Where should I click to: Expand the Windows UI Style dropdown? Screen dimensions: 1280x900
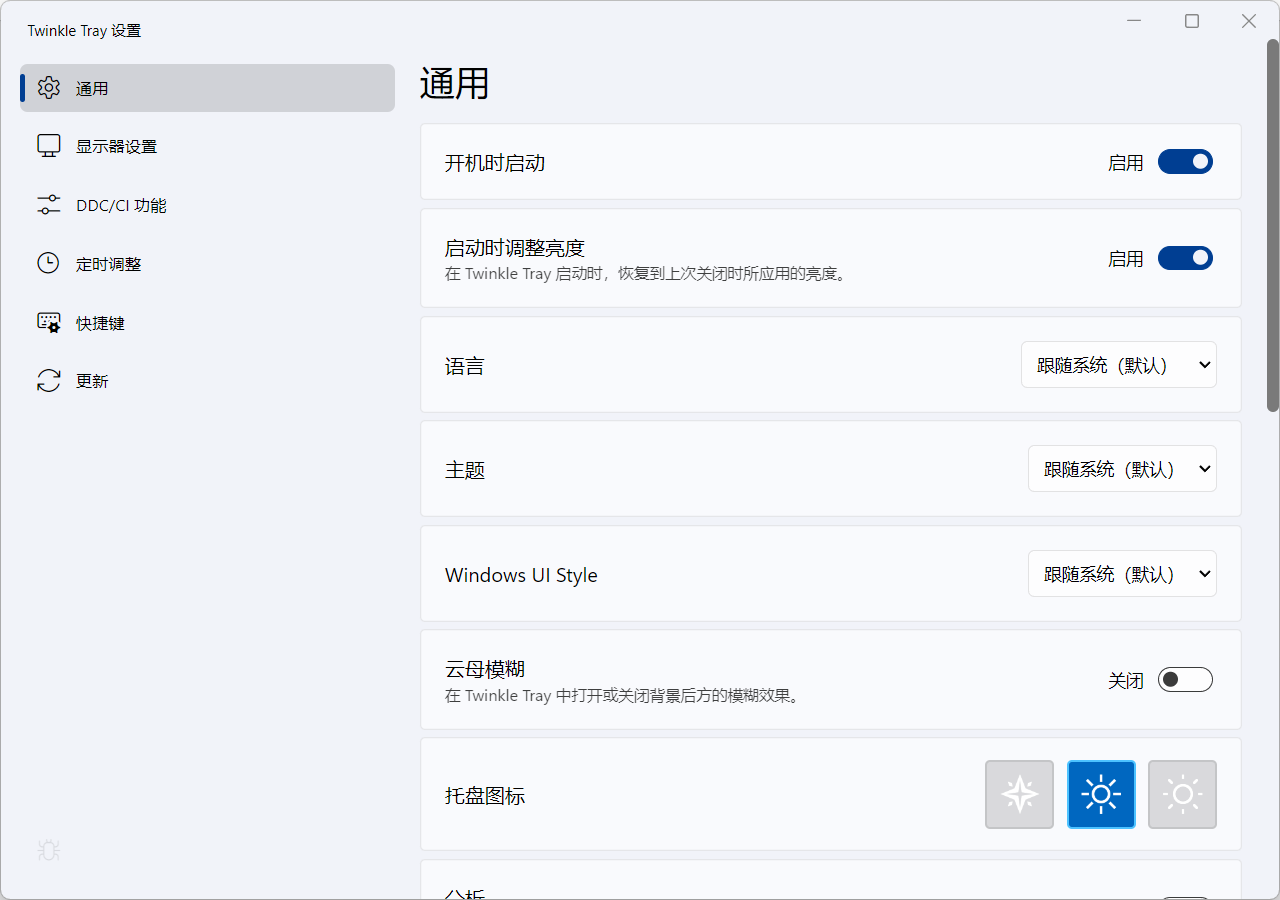point(1122,574)
